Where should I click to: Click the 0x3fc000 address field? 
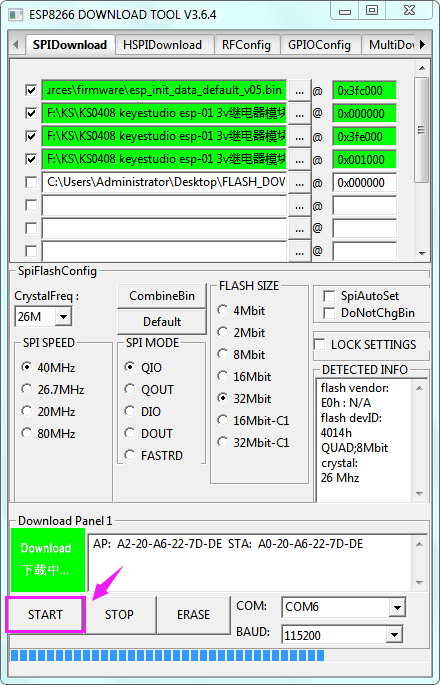[x=364, y=91]
